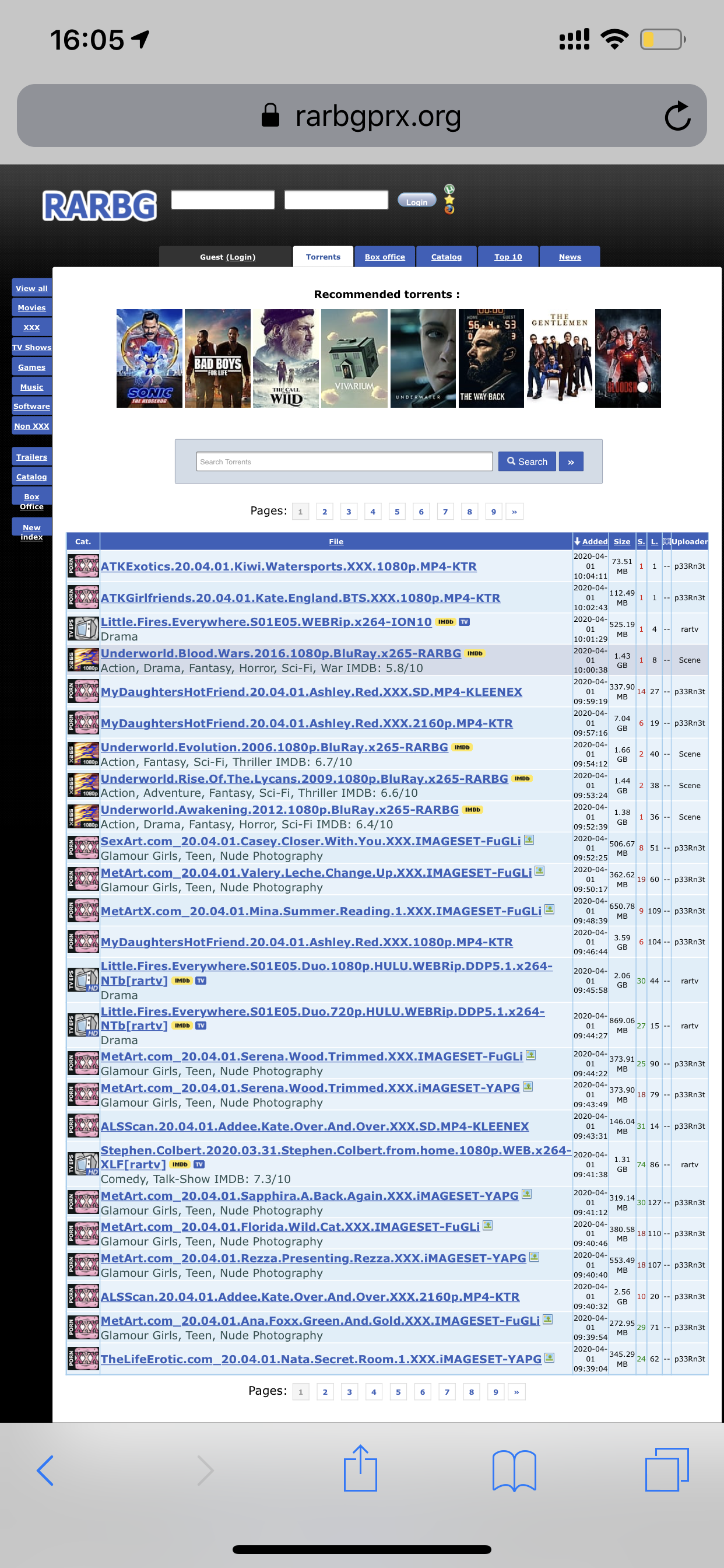Screen dimensions: 724x1568
Task: Click the category icon for ATKExotics Kiwi Watersports
Action: click(83, 566)
